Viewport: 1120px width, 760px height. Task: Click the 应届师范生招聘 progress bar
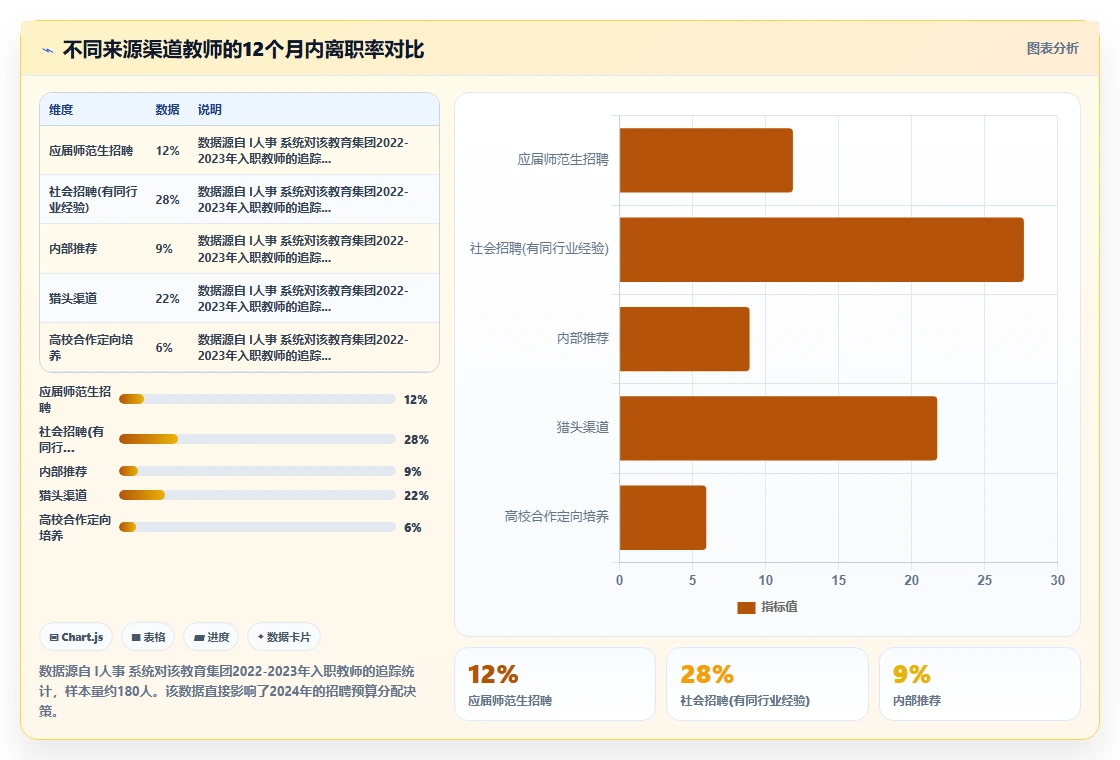(257, 399)
